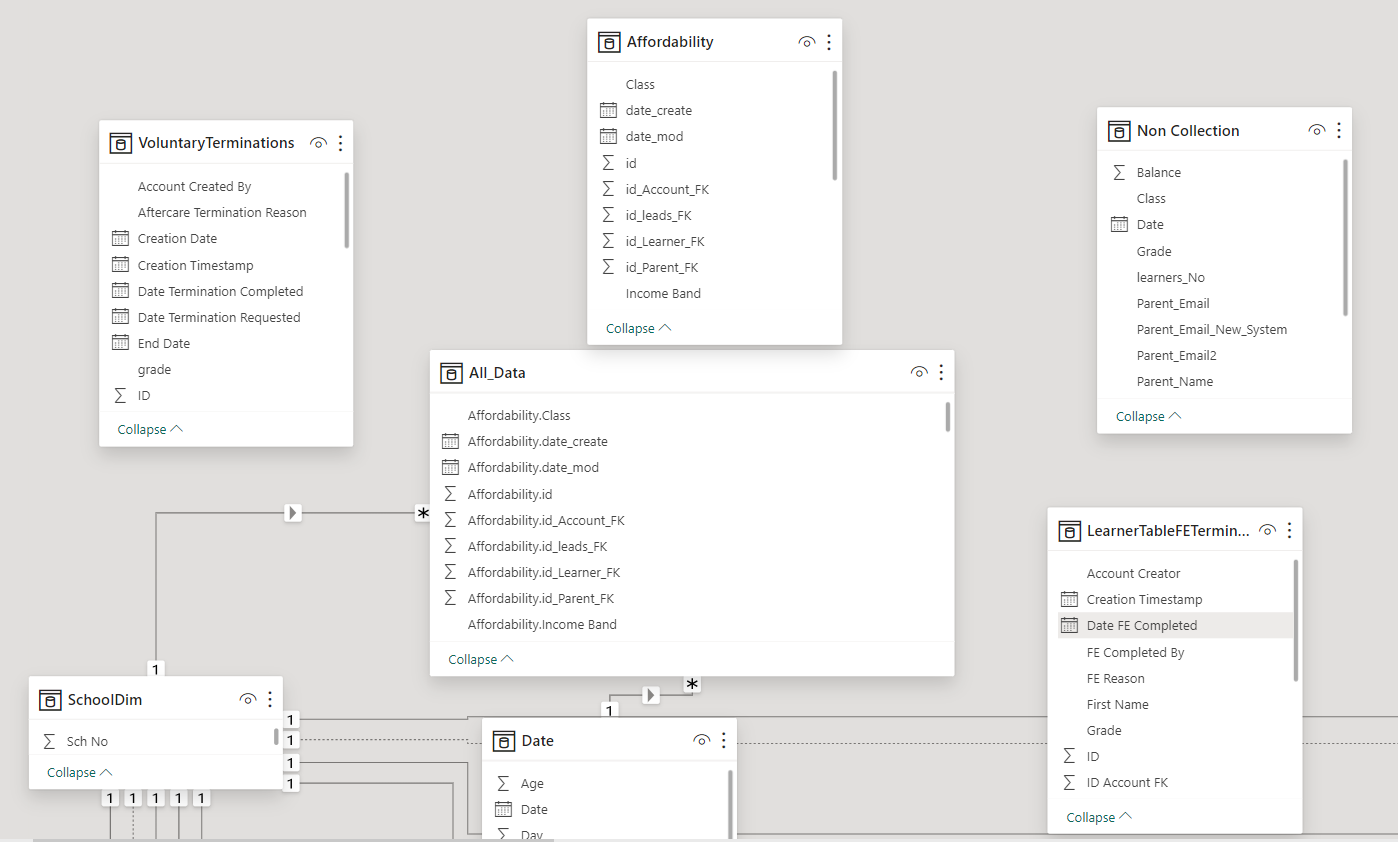Screen dimensions: 1398x842
Task: Open more options for SchoolDim table
Action: pyautogui.click(x=270, y=699)
